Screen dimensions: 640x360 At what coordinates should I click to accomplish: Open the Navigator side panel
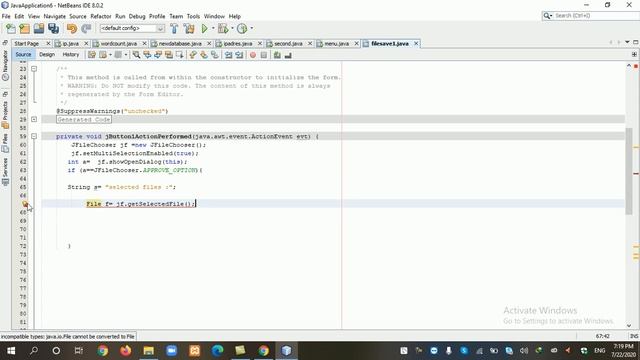point(5,66)
